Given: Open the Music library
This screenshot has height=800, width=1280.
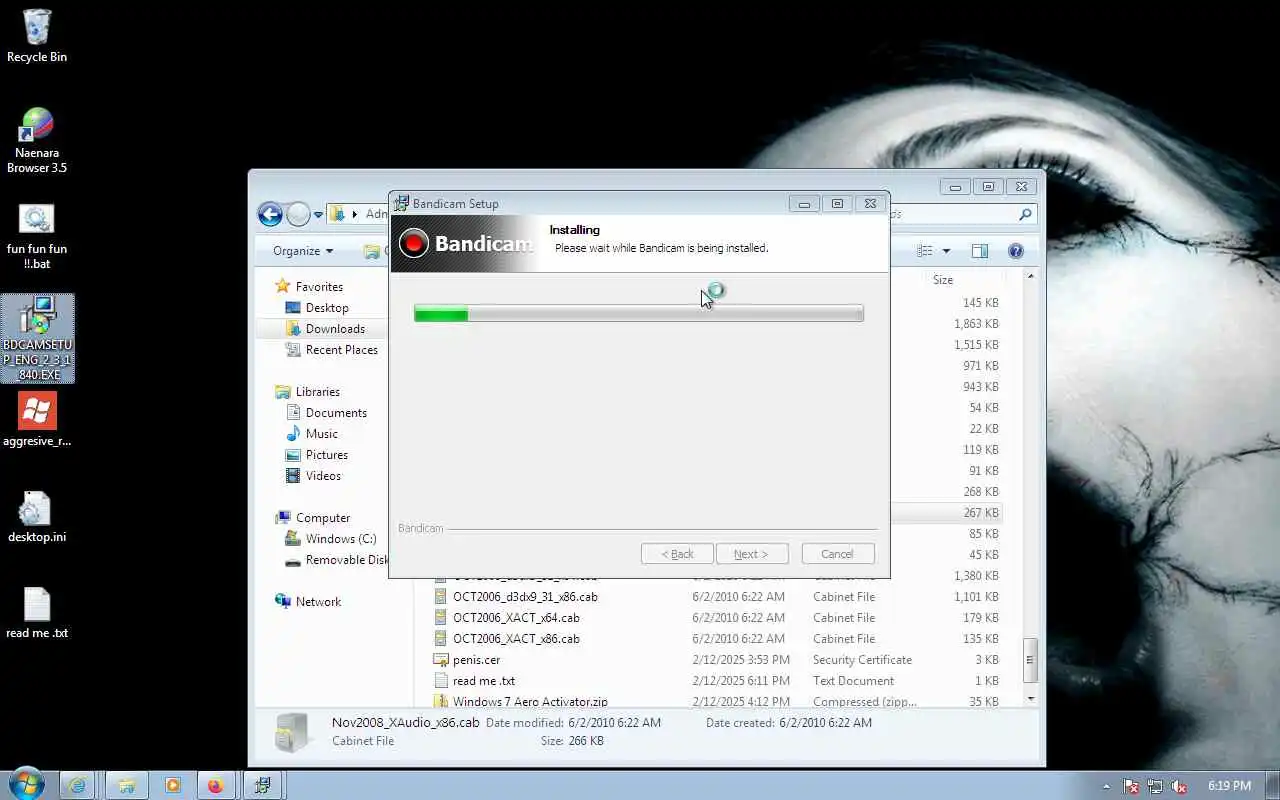Looking at the screenshot, I should 311,434.
